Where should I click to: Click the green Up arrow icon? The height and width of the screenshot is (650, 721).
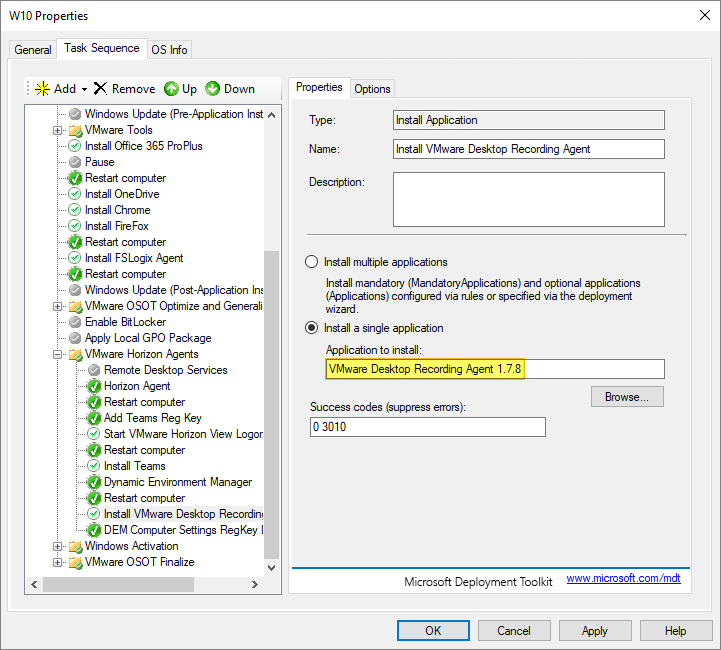(171, 89)
